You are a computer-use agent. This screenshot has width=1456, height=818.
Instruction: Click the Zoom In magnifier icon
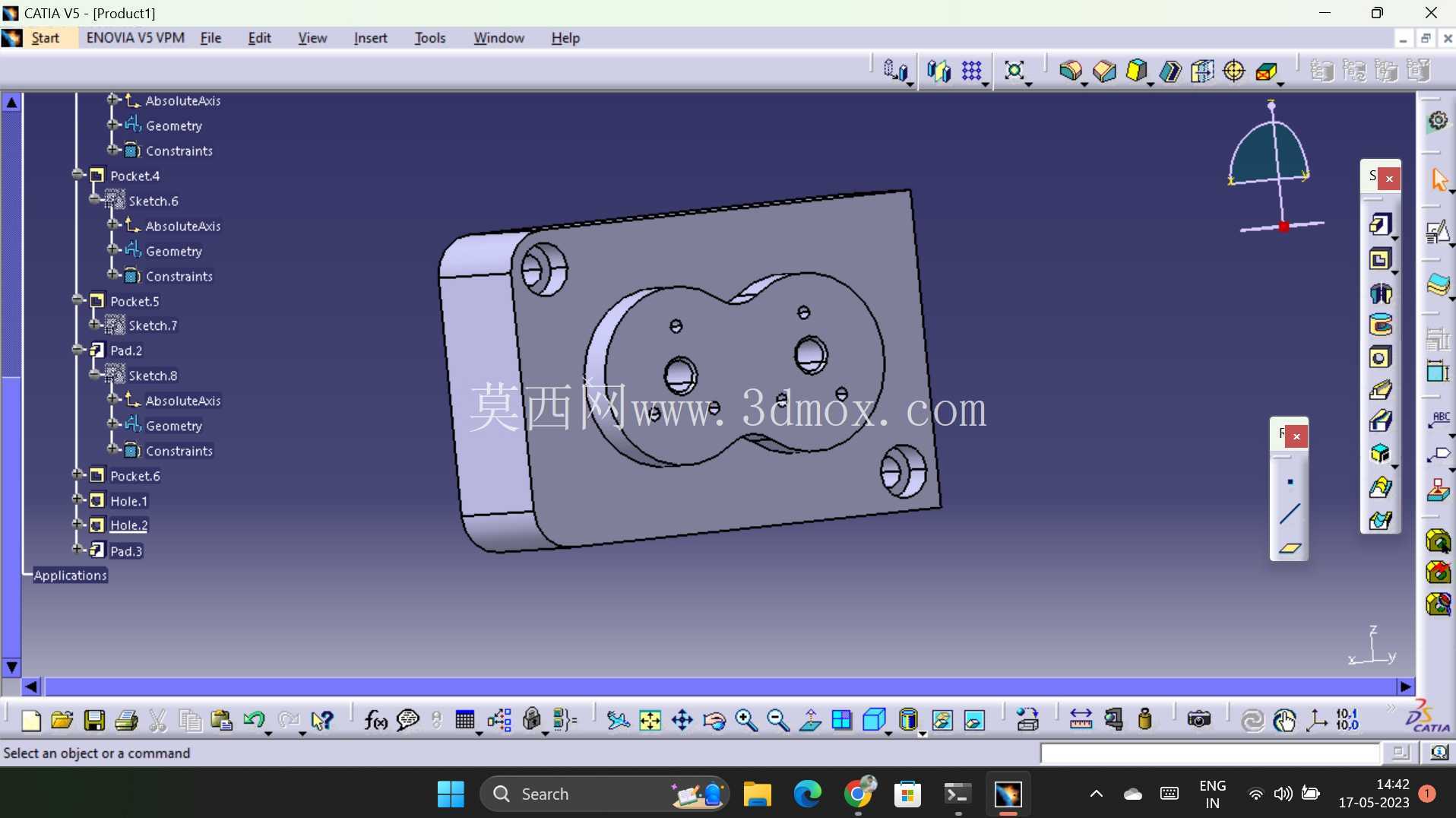click(x=746, y=720)
